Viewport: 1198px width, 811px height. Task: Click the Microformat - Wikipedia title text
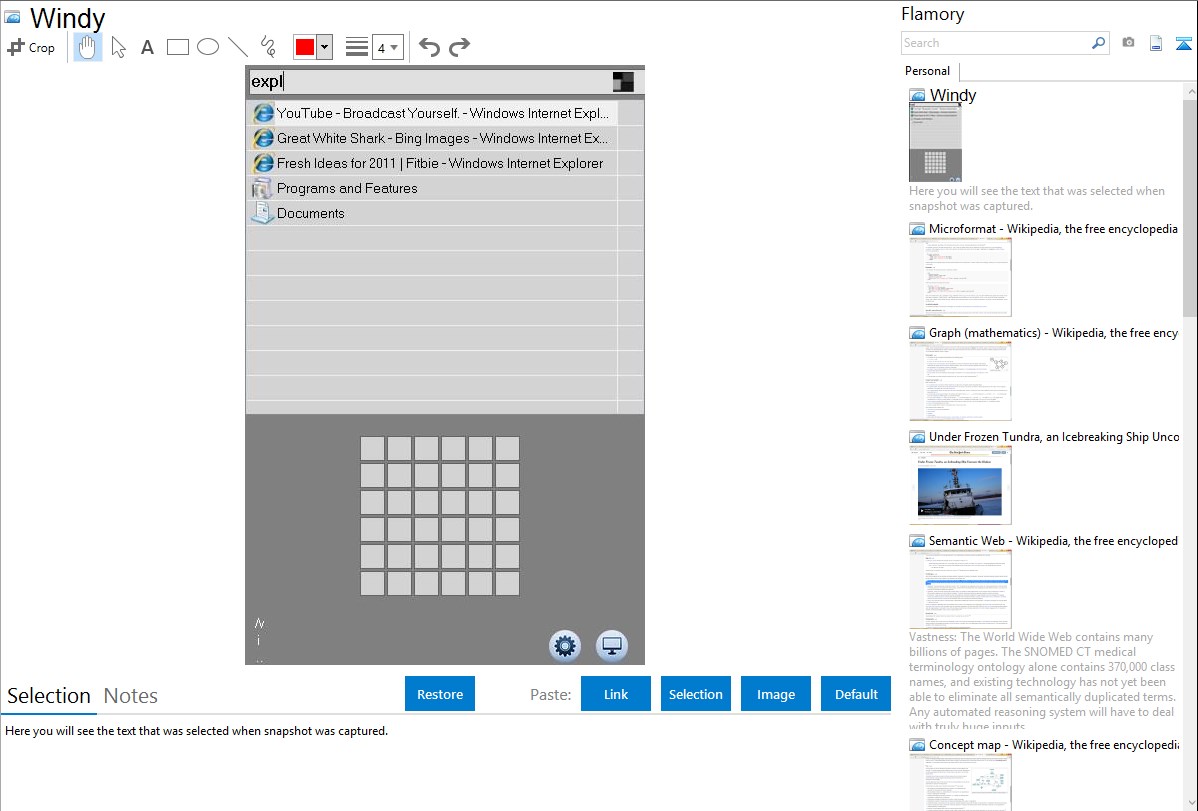[1053, 229]
